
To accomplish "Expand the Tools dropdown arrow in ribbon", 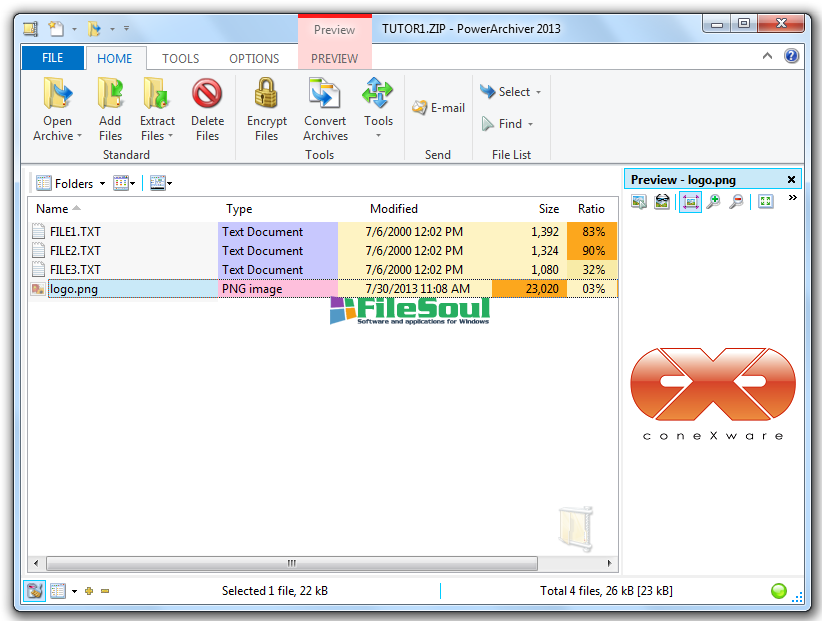I will pos(378,136).
